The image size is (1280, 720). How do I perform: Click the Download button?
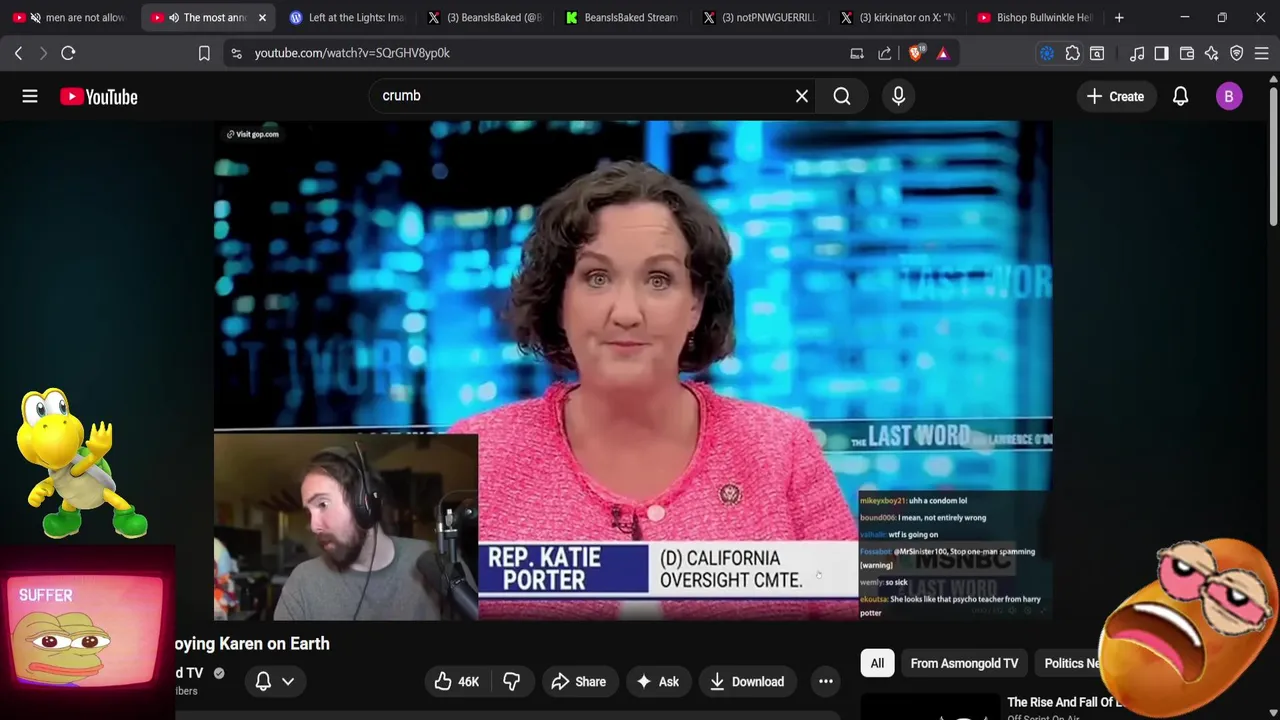[x=747, y=682]
